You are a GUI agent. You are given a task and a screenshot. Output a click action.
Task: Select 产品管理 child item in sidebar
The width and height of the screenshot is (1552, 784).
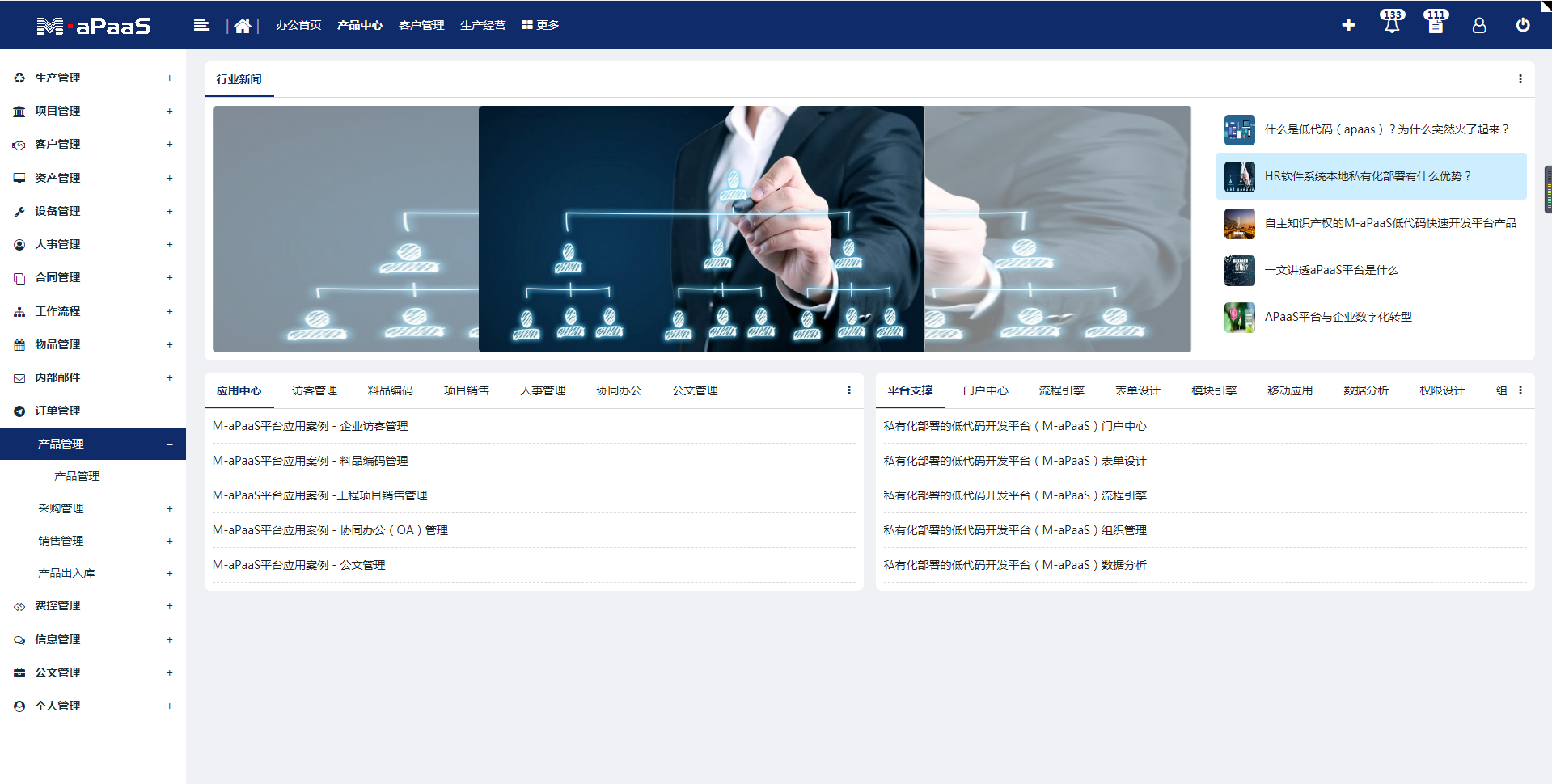[x=77, y=477]
